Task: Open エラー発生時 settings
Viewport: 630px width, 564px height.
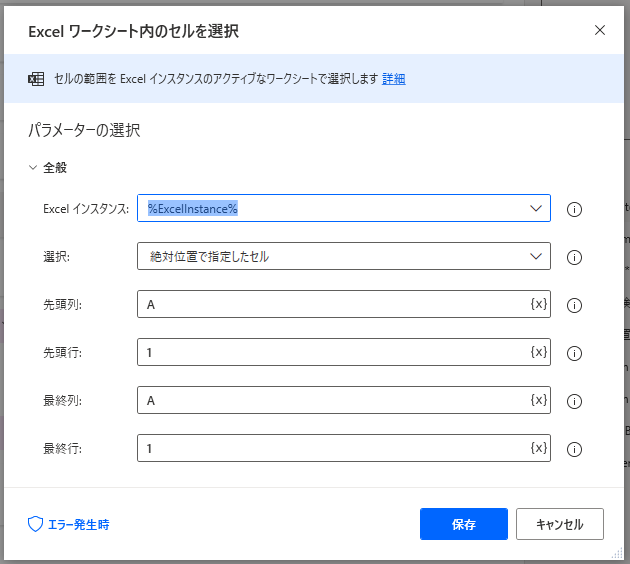Action: click(69, 524)
